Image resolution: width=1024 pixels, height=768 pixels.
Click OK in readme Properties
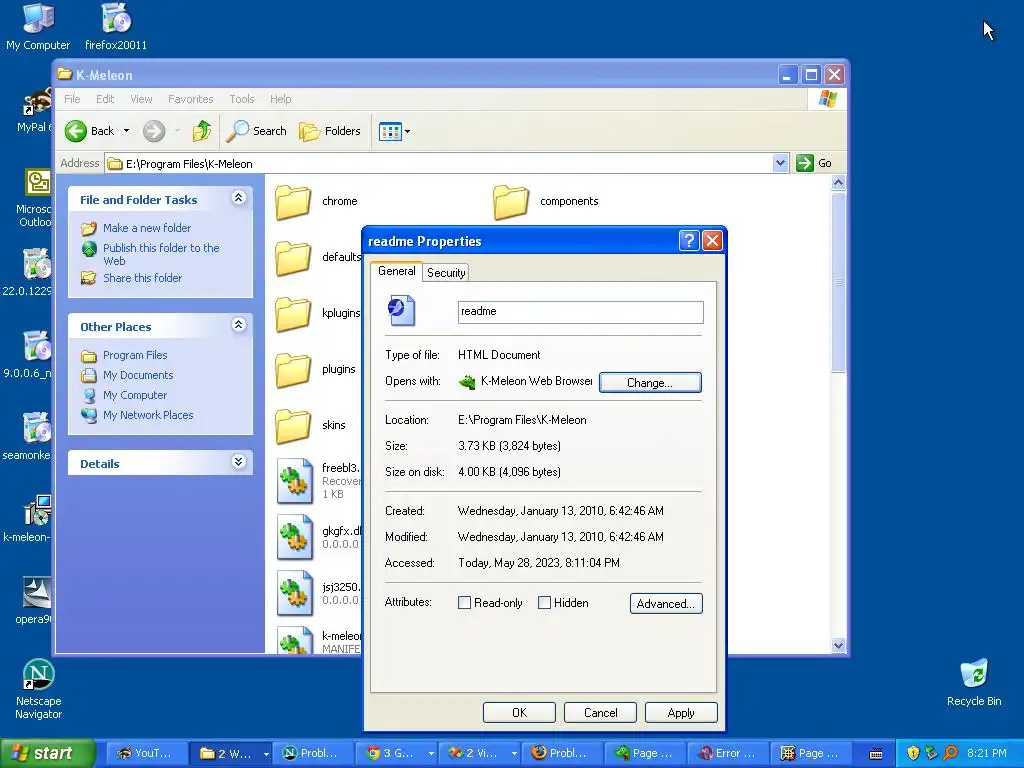click(519, 712)
